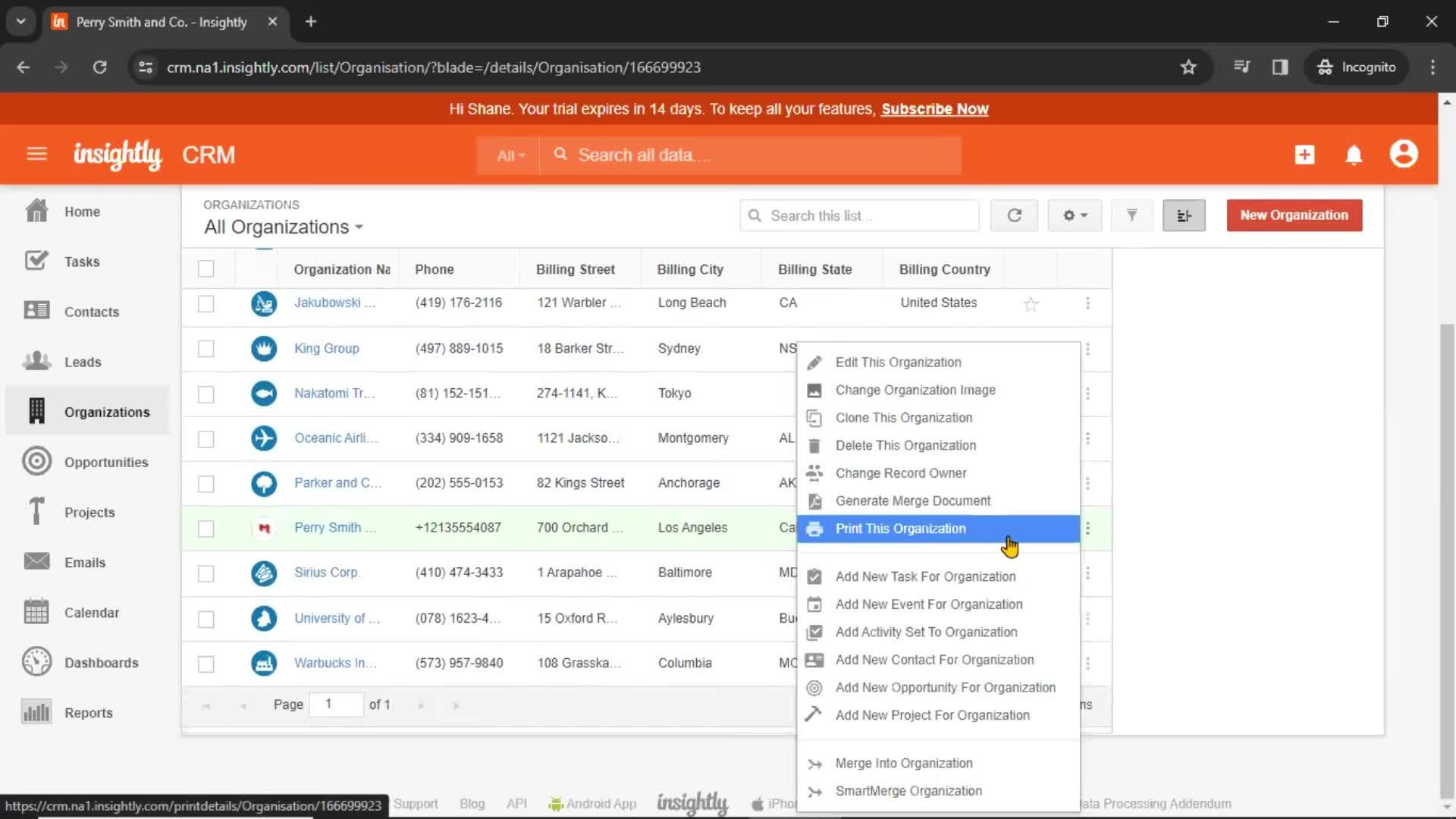Screen dimensions: 1456x819
Task: Click the Nakatomi Trading logo icon
Action: point(264,394)
